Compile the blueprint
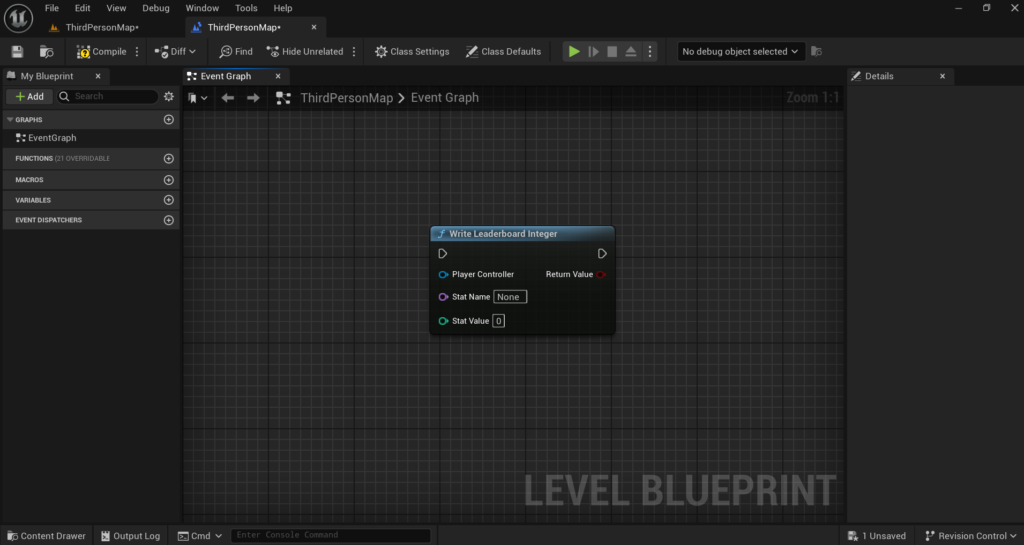The image size is (1024, 545). [x=101, y=52]
